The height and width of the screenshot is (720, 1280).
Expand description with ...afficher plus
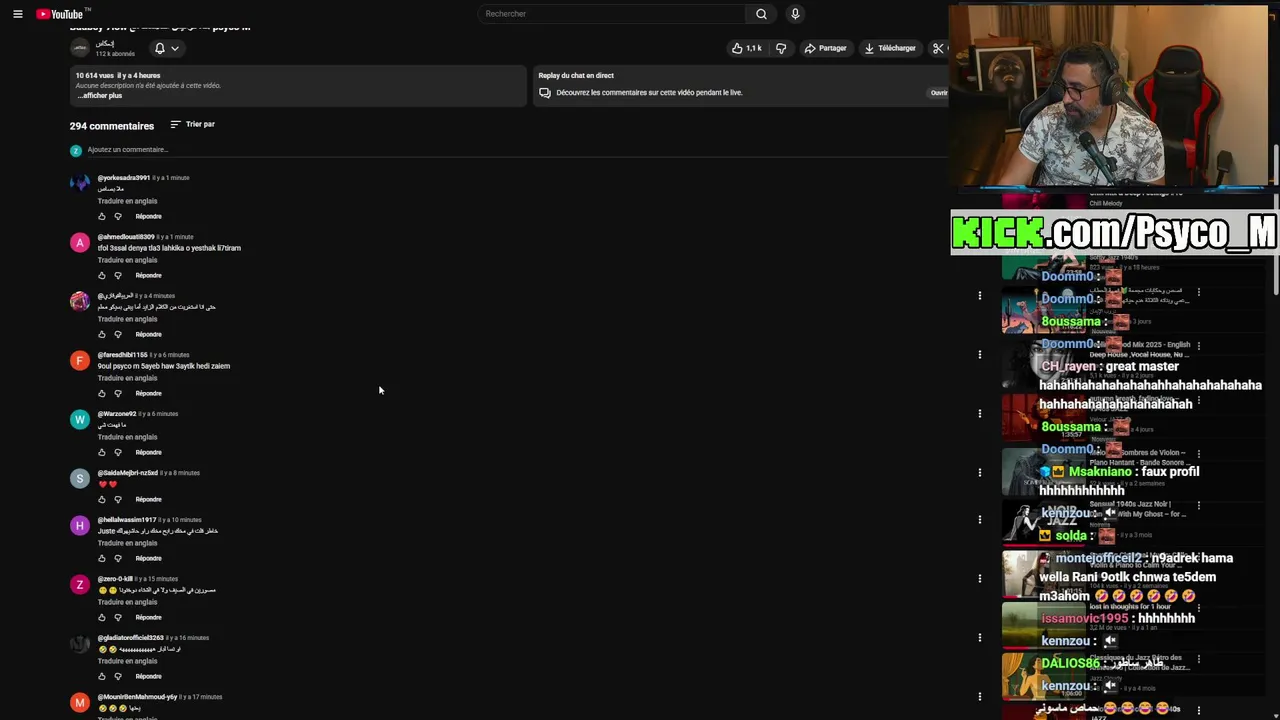coord(99,96)
